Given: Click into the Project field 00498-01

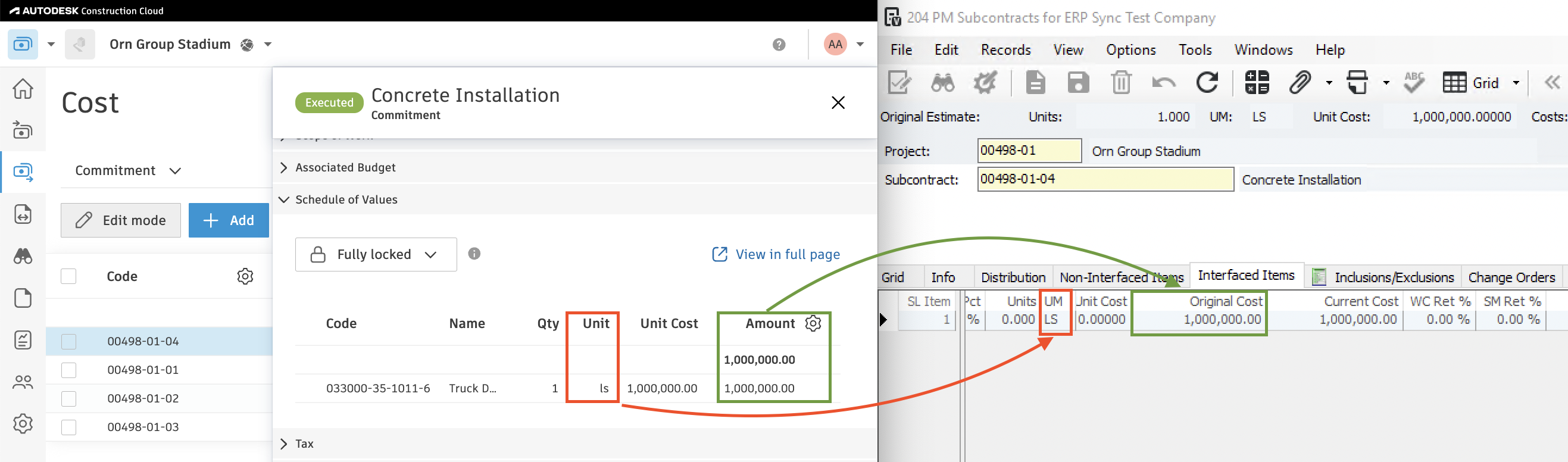Looking at the screenshot, I should point(1029,151).
